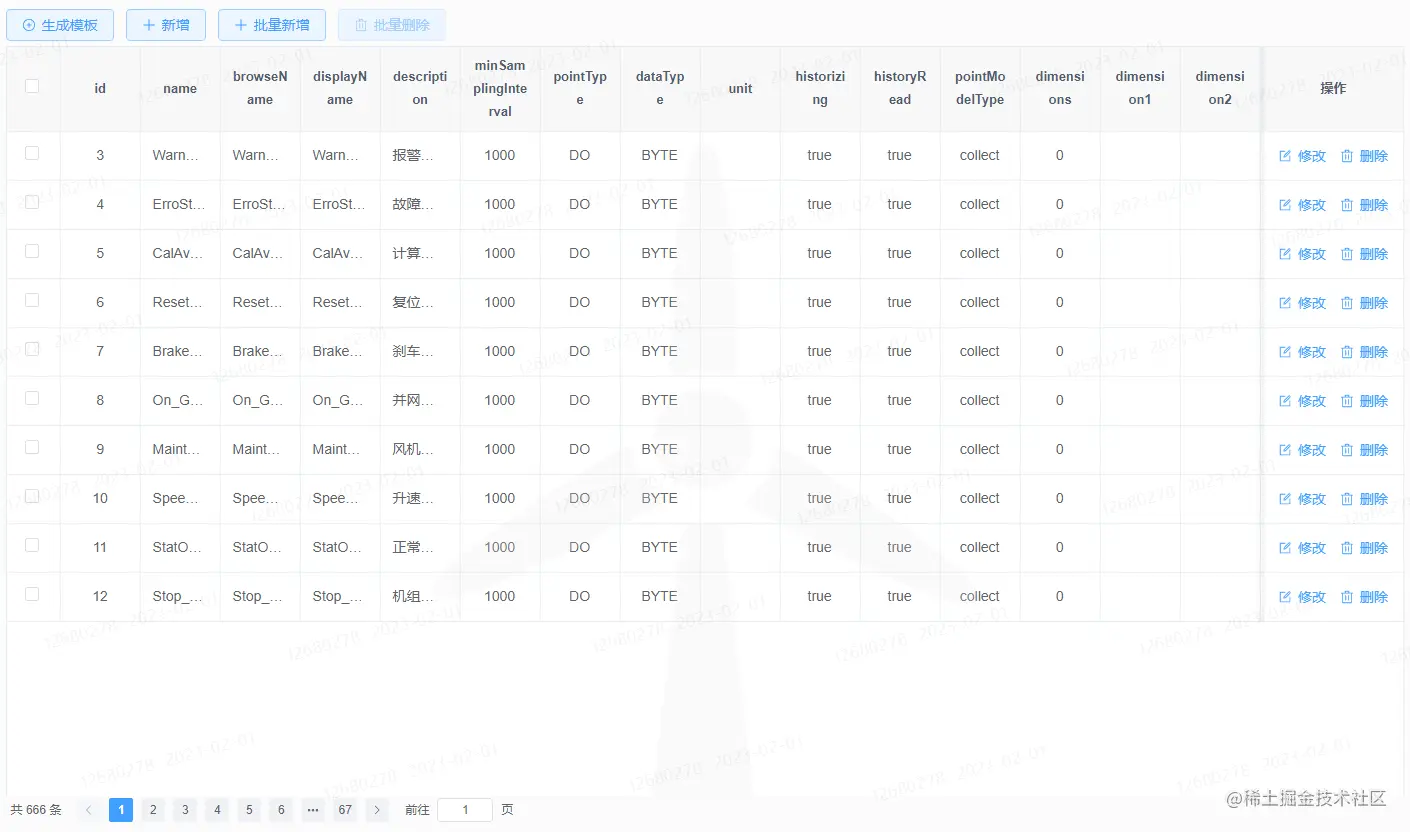The image size is (1410, 832).
Task: Click the trash icon in row id 9
Action: click(x=1347, y=450)
